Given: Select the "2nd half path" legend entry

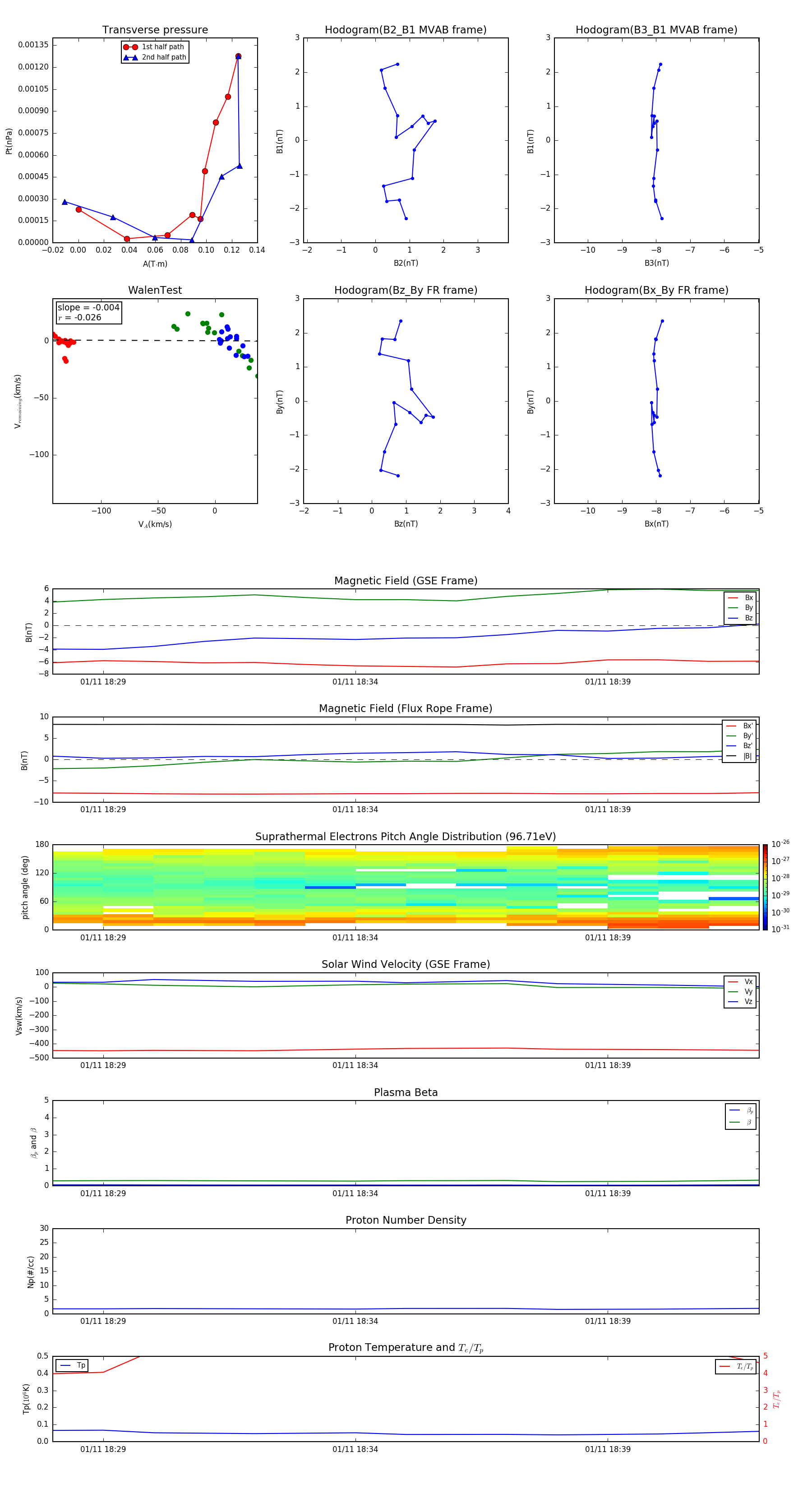Looking at the screenshot, I should (x=154, y=57).
